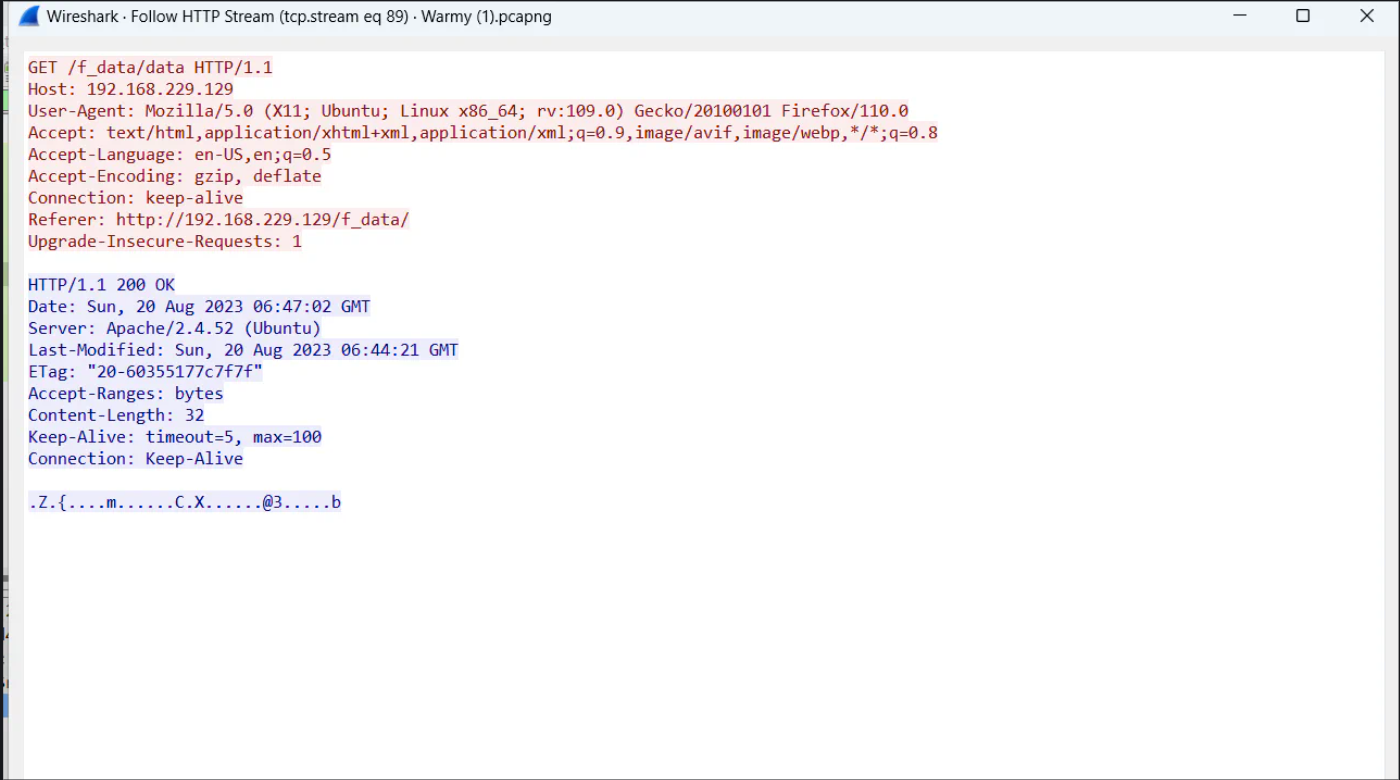Click on the Accept text/html header line
Viewport: 1400px width, 780px height.
coord(482,133)
